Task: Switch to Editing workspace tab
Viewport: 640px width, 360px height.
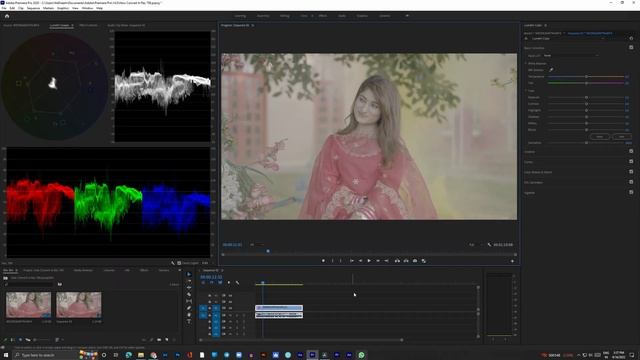Action: (284, 16)
